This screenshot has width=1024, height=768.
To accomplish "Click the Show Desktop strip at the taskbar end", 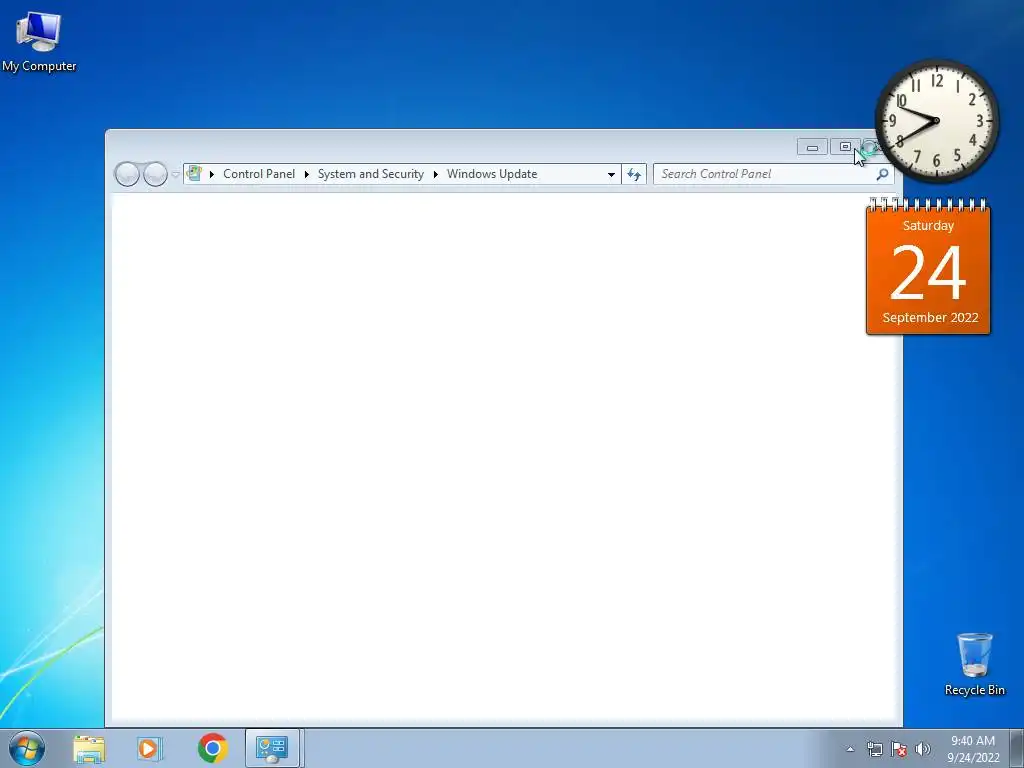I will click(1017, 748).
